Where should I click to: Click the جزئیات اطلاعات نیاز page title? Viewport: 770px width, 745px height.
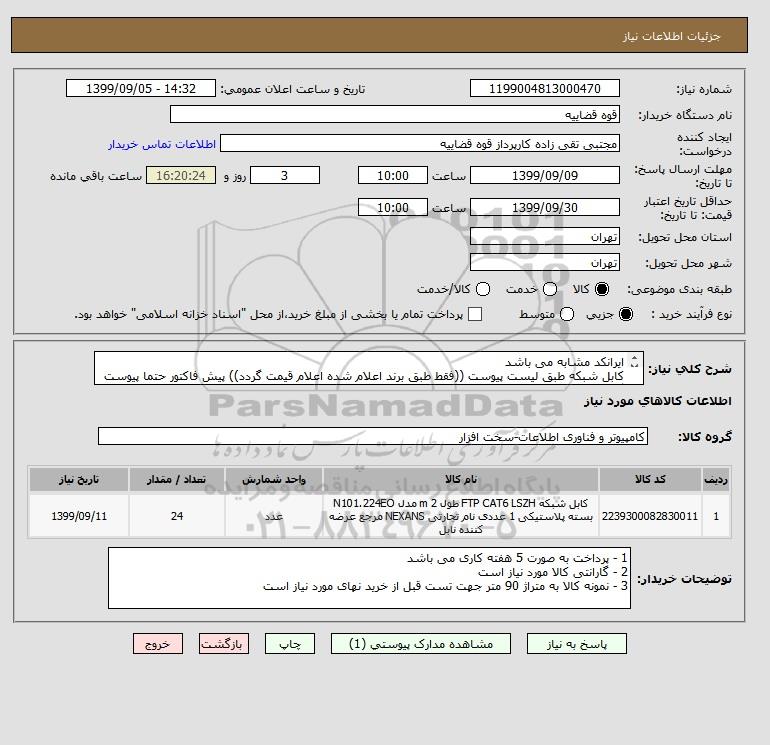[x=671, y=36]
